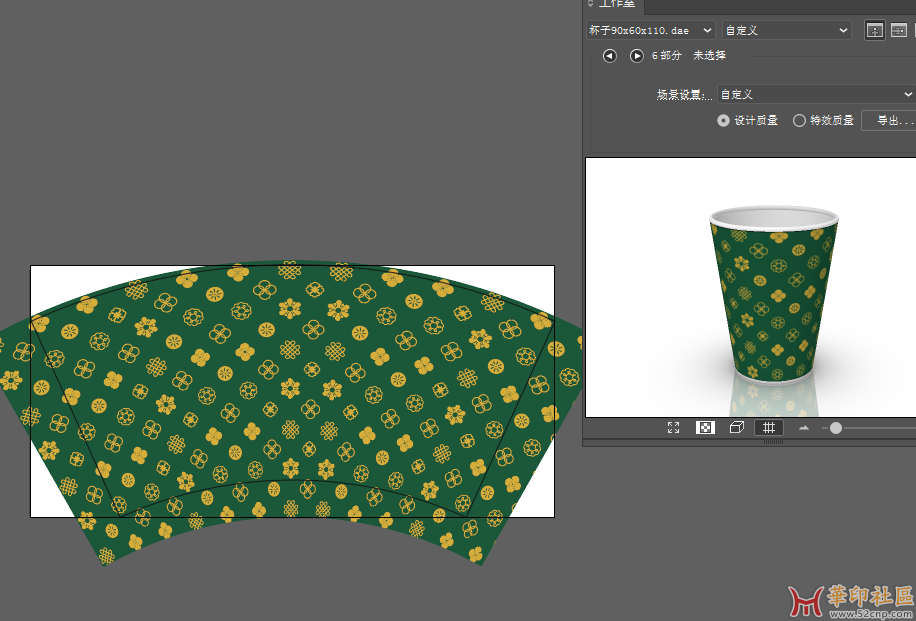Open the 杯子90x60x110.dae model dropdown
Image resolution: width=916 pixels, height=621 pixels.
650,31
